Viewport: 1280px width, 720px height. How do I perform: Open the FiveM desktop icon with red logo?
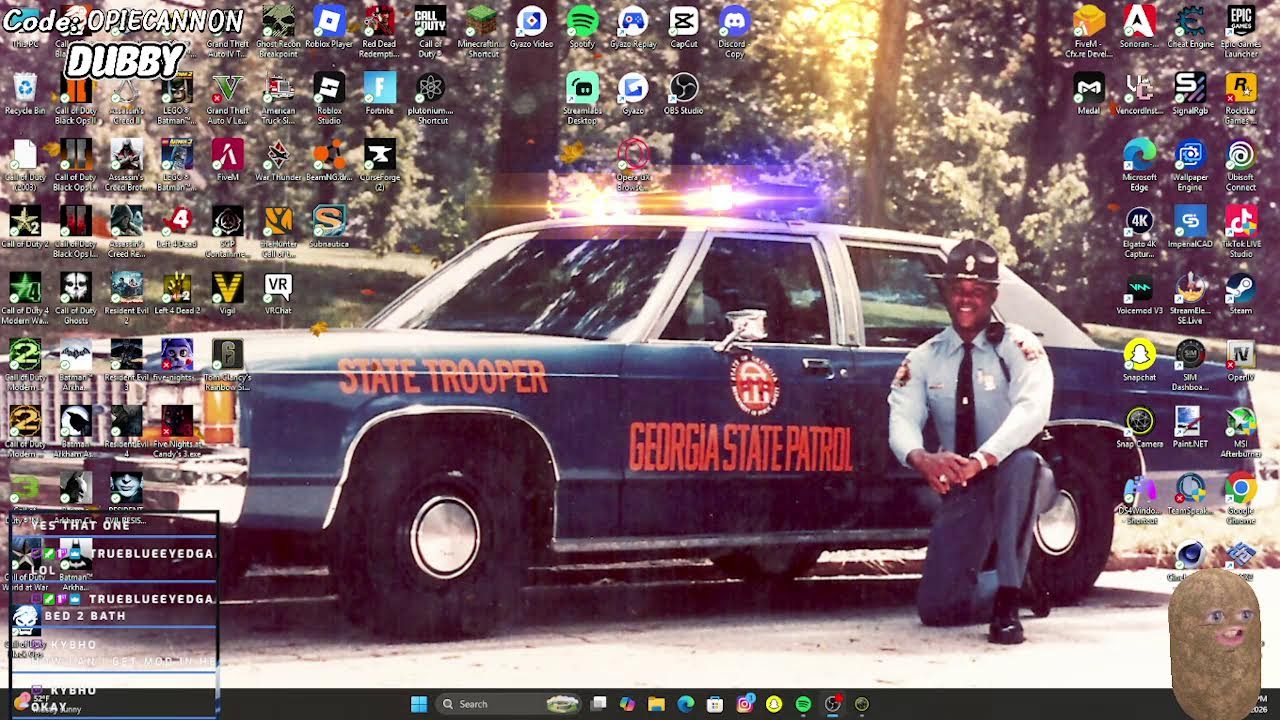pyautogui.click(x=228, y=160)
